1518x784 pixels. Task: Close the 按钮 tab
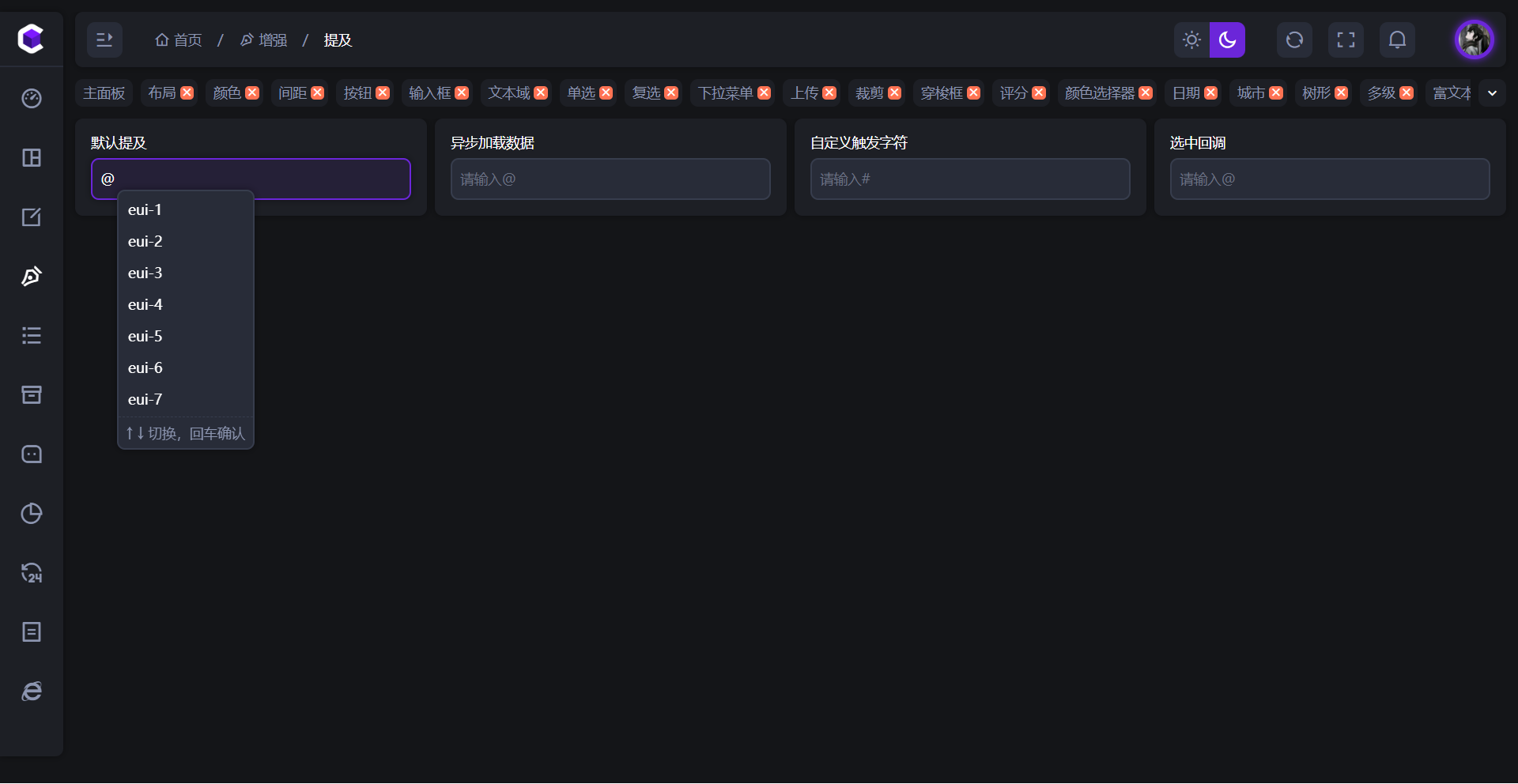pos(383,92)
